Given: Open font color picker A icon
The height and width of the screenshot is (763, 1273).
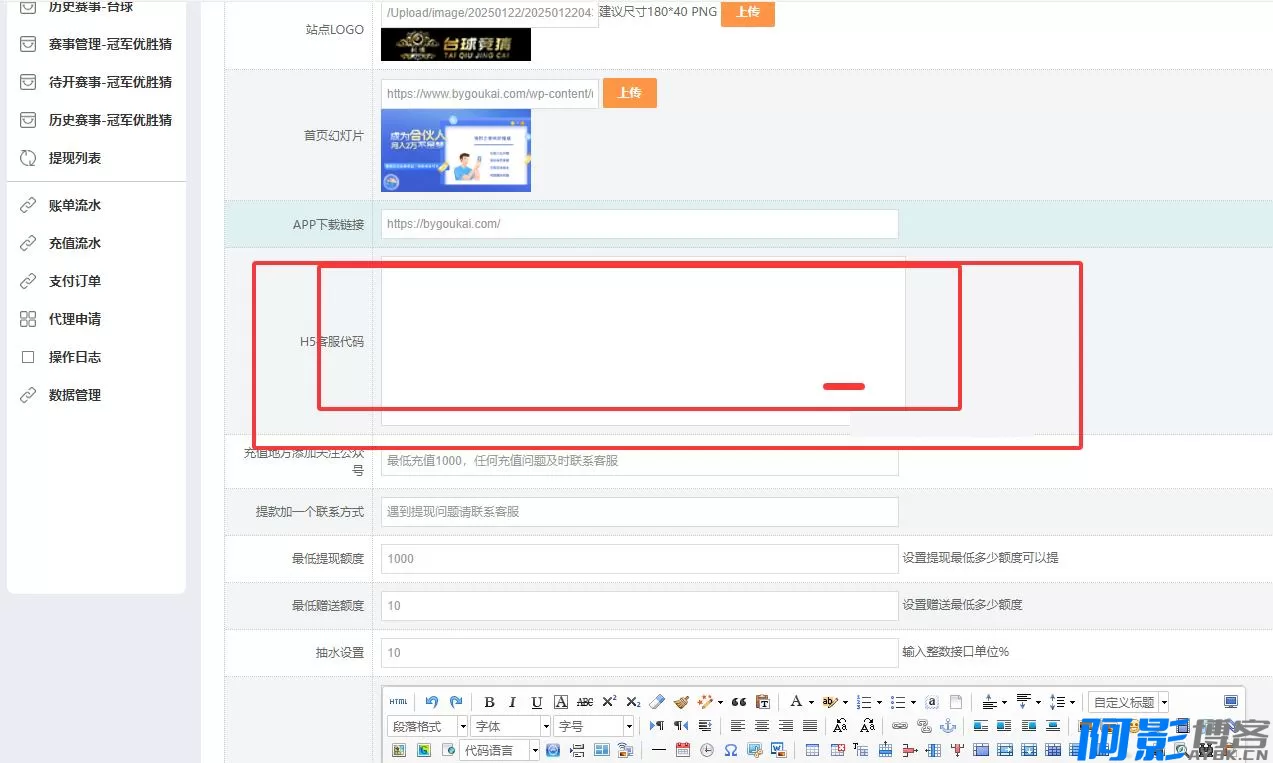Looking at the screenshot, I should (796, 702).
